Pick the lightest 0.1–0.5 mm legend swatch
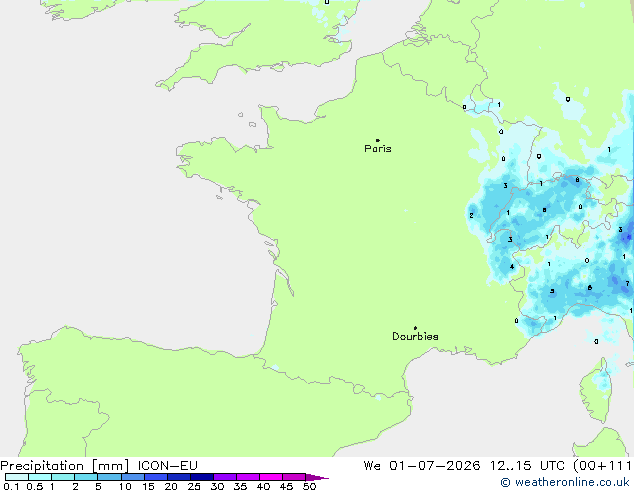 coord(17,477)
